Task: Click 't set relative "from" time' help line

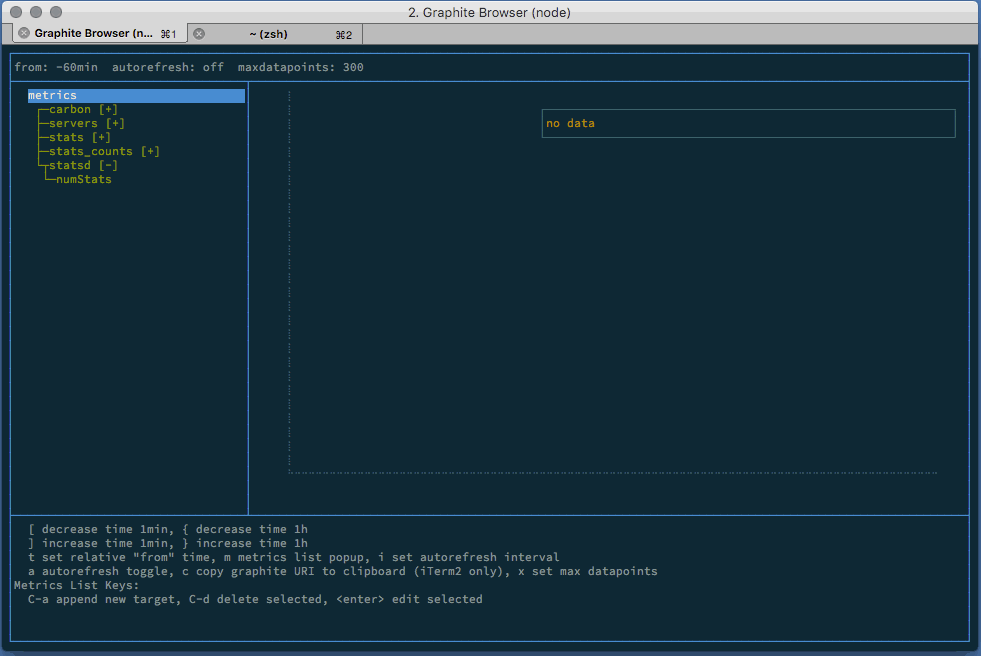Action: point(293,557)
